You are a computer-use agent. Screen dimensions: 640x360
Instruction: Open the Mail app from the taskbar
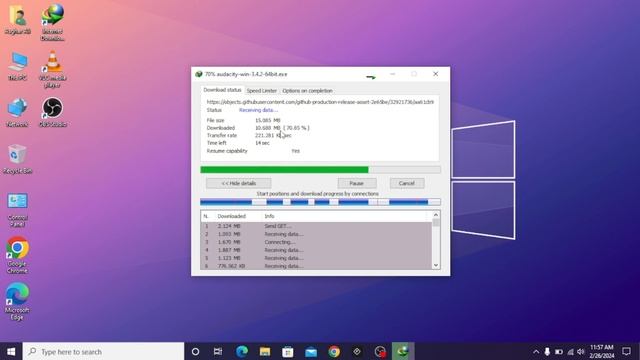point(311,351)
